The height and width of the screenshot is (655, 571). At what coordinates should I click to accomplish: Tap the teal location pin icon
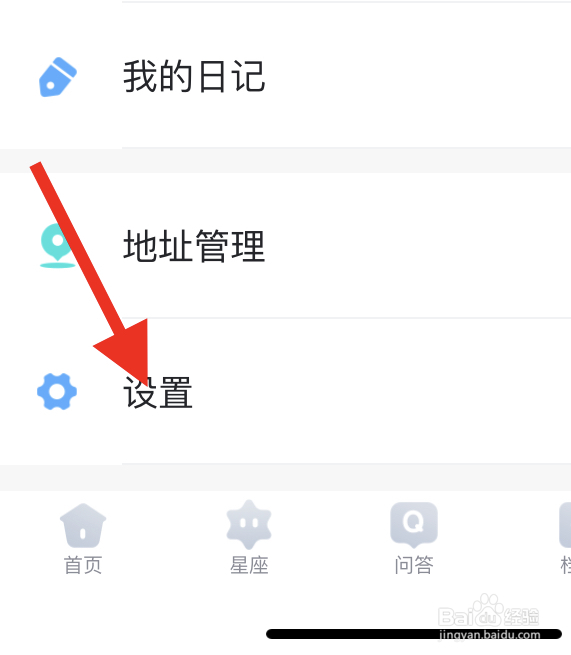pos(57,246)
